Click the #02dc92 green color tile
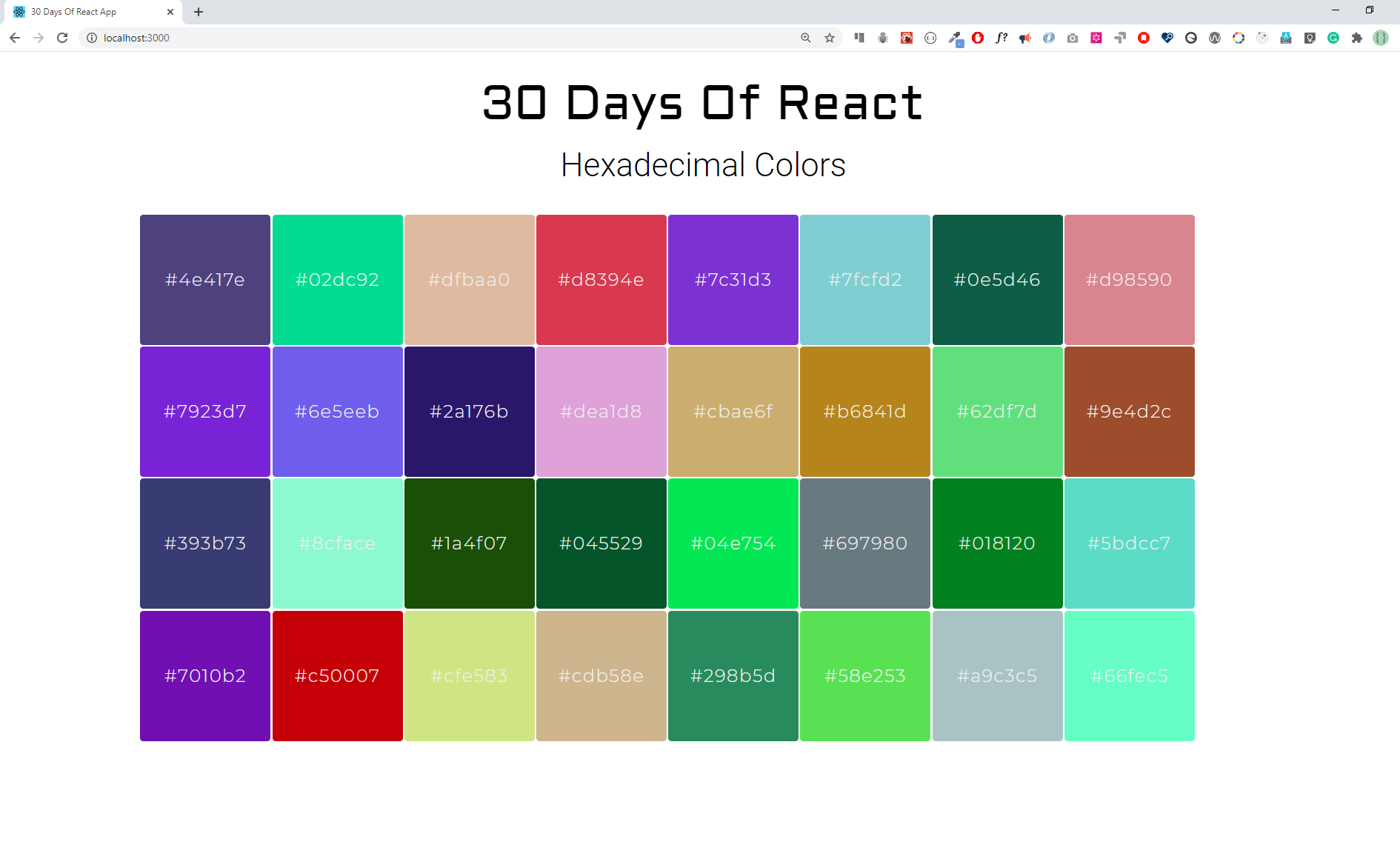This screenshot has height=856, width=1400. (337, 280)
